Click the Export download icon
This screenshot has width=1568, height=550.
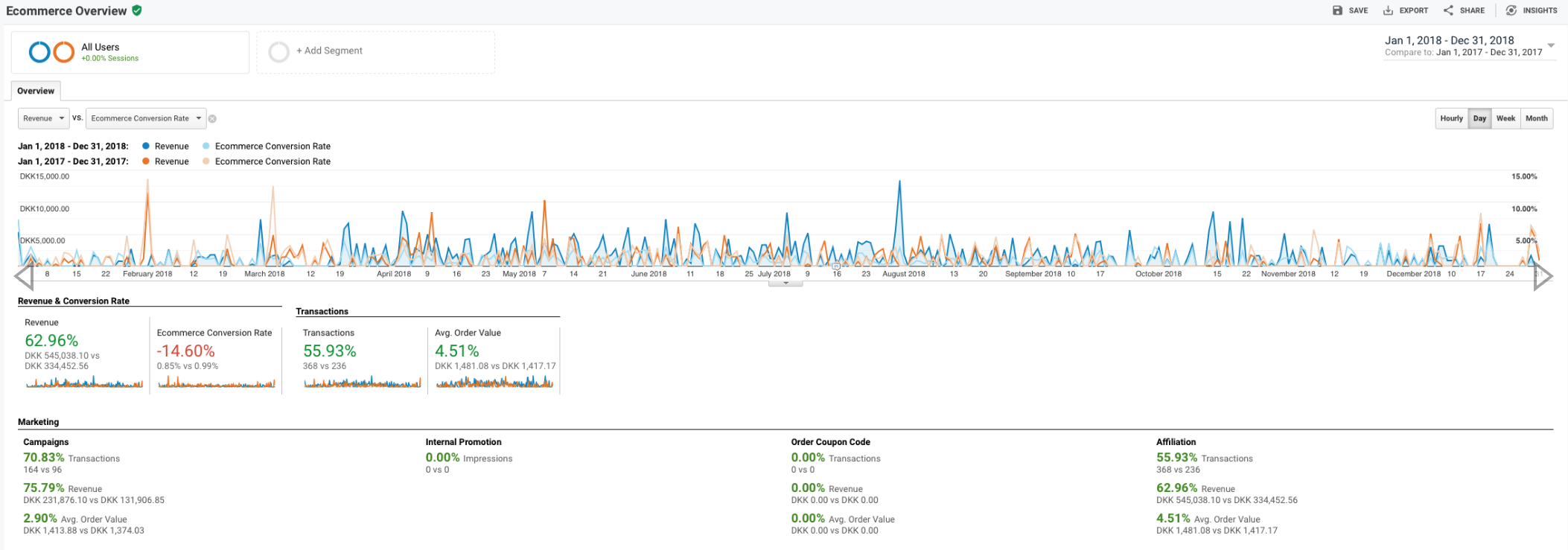pyautogui.click(x=1388, y=10)
